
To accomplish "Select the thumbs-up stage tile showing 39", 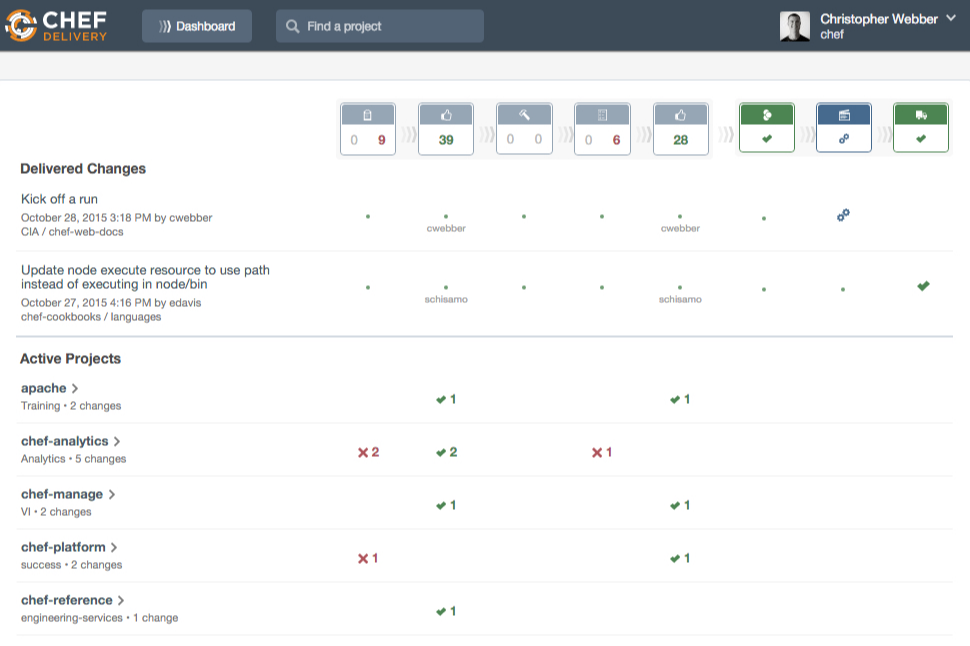I will [x=446, y=129].
